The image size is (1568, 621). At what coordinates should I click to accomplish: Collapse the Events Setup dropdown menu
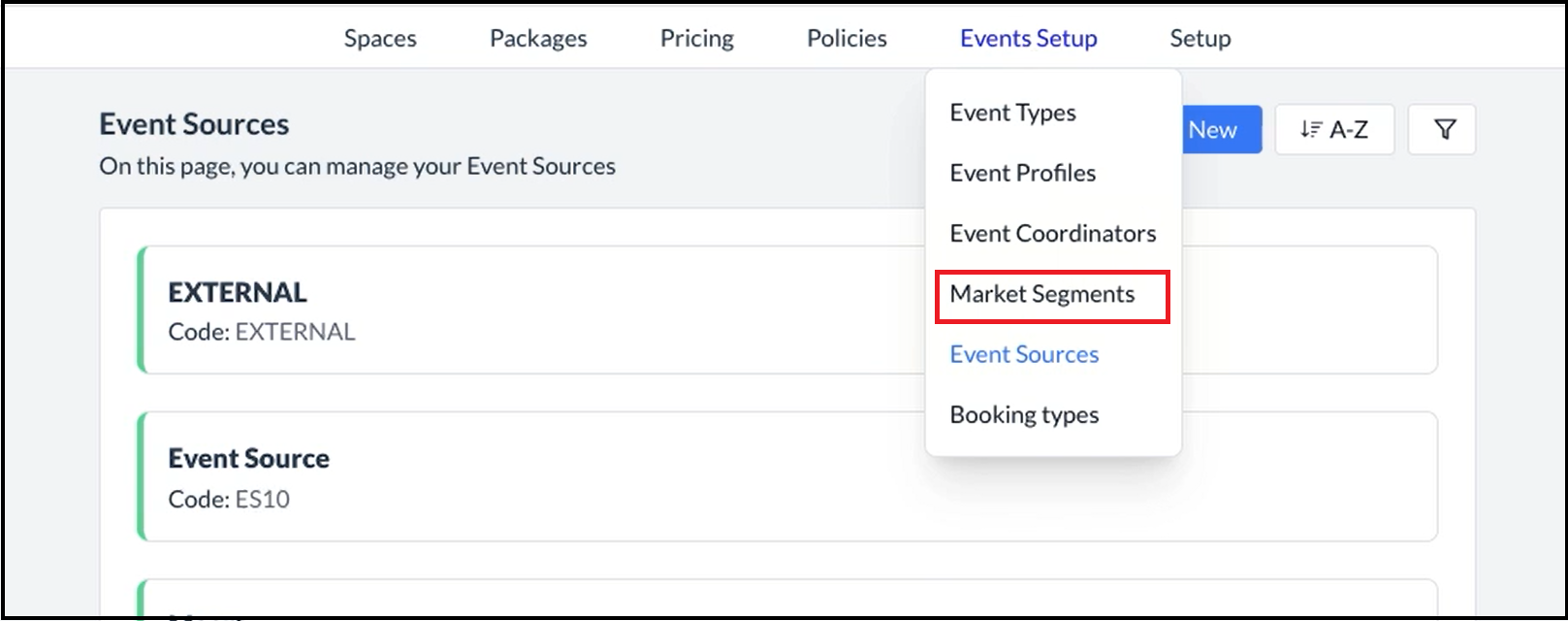1028,38
